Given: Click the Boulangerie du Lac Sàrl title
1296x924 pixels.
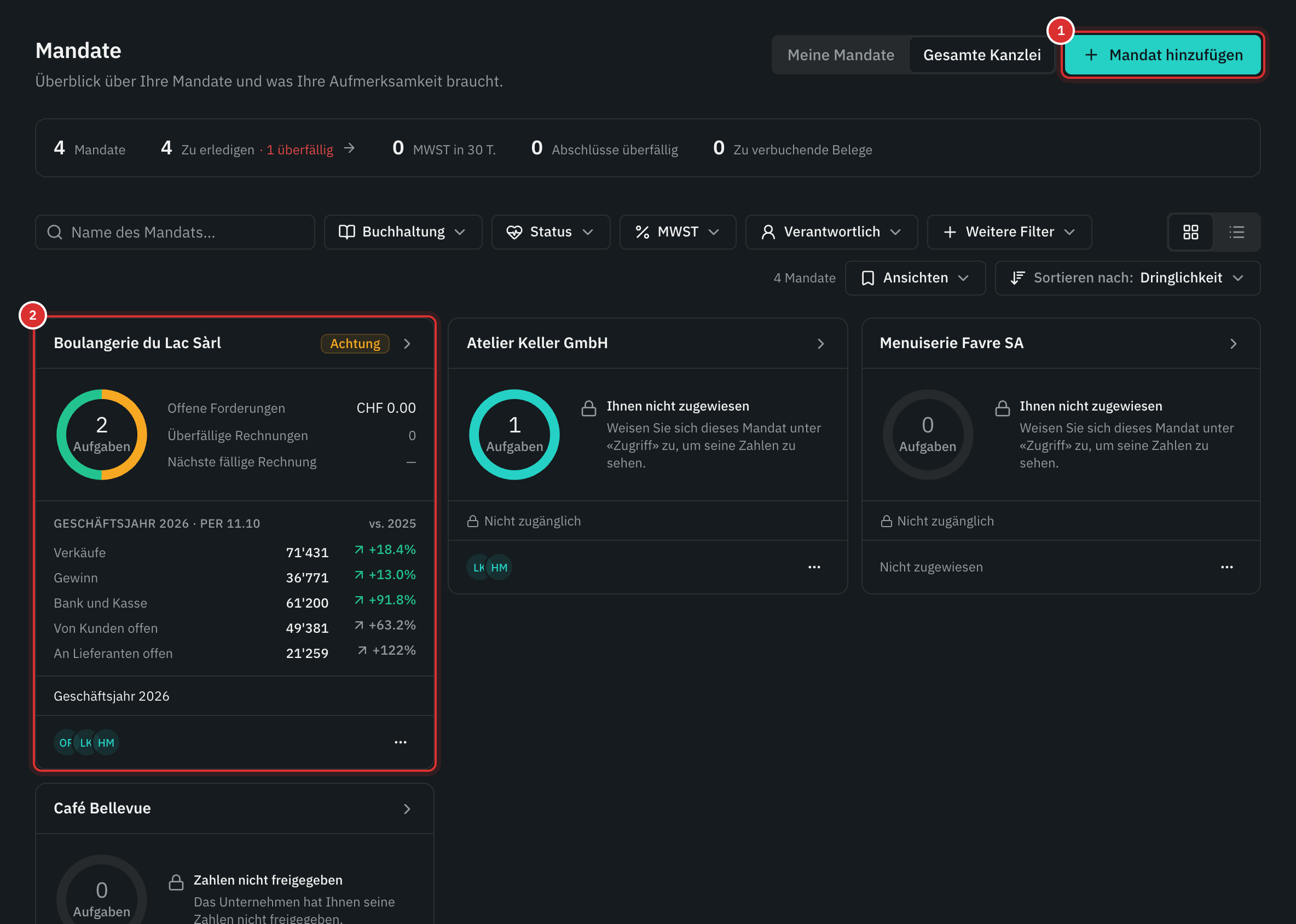Looking at the screenshot, I should 137,343.
